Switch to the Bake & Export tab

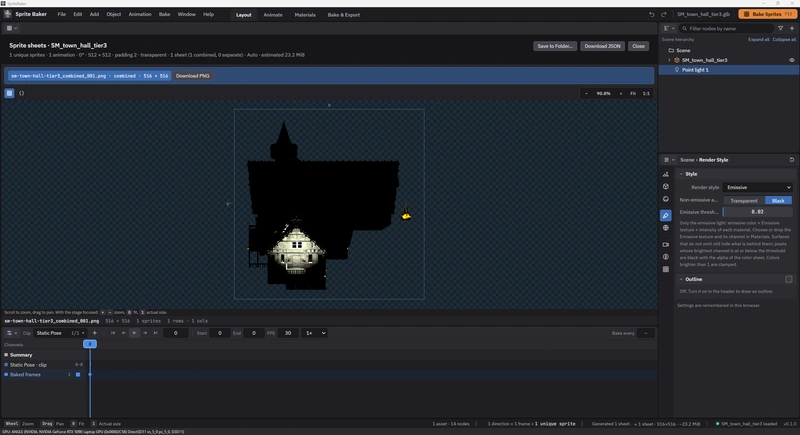pos(343,15)
